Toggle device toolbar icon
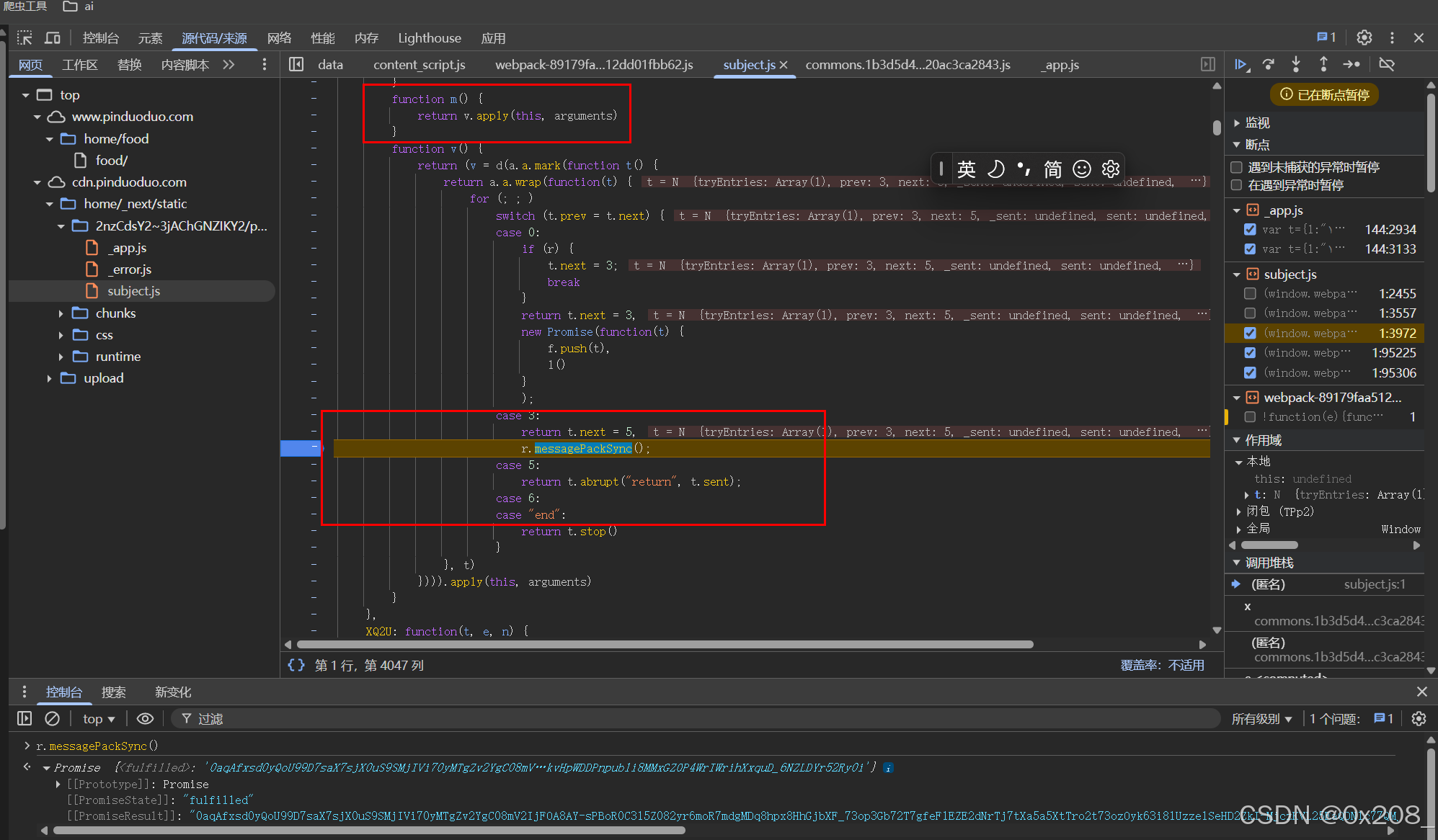 (x=53, y=37)
